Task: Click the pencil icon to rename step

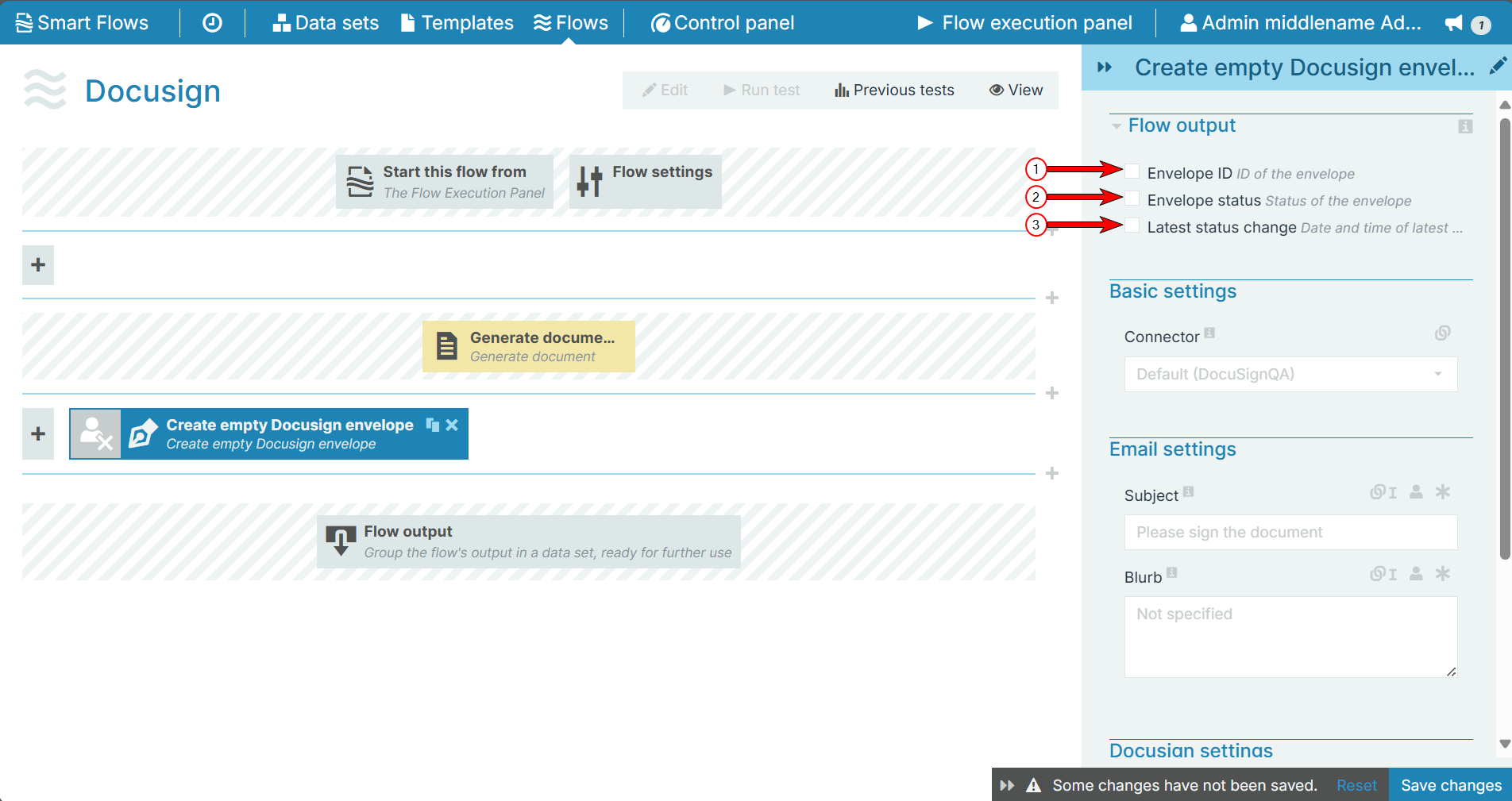Action: click(x=1497, y=66)
